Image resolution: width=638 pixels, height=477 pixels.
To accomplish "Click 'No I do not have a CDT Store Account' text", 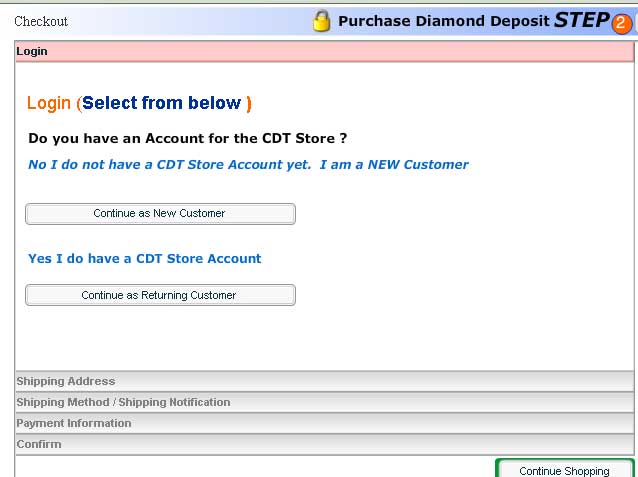I will 170,165.
